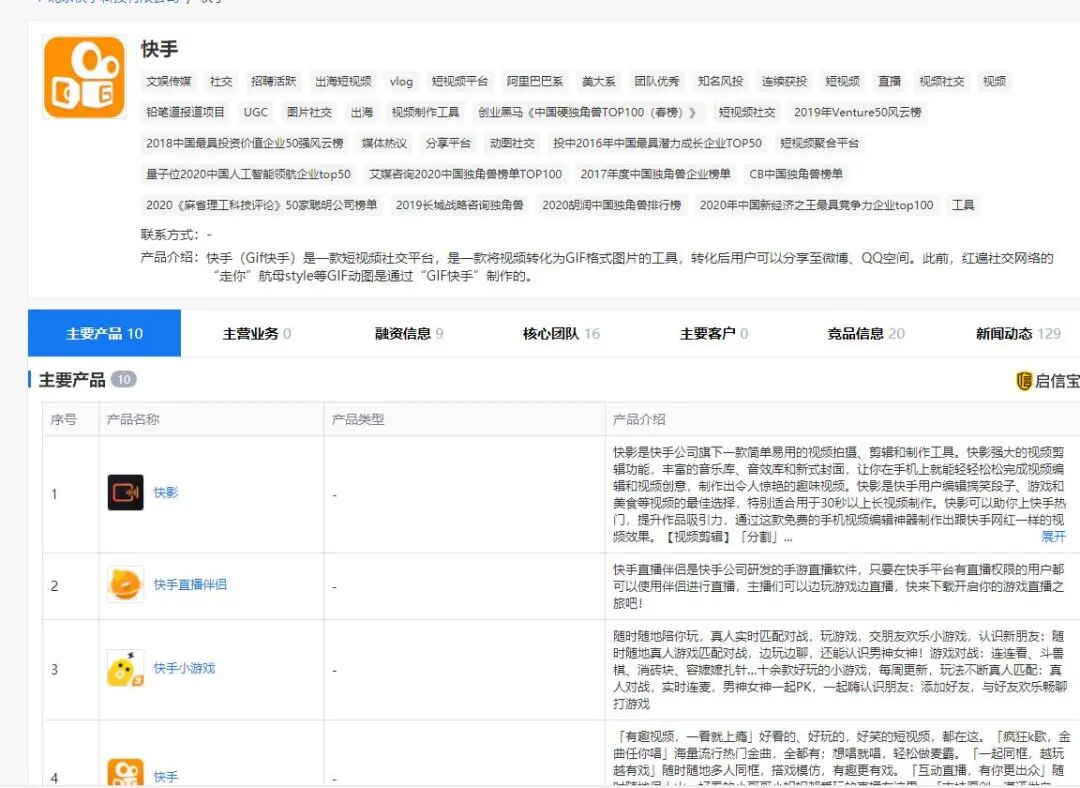Click the Kuaishou company logo at page top
The height and width of the screenshot is (788, 1080).
[83, 76]
